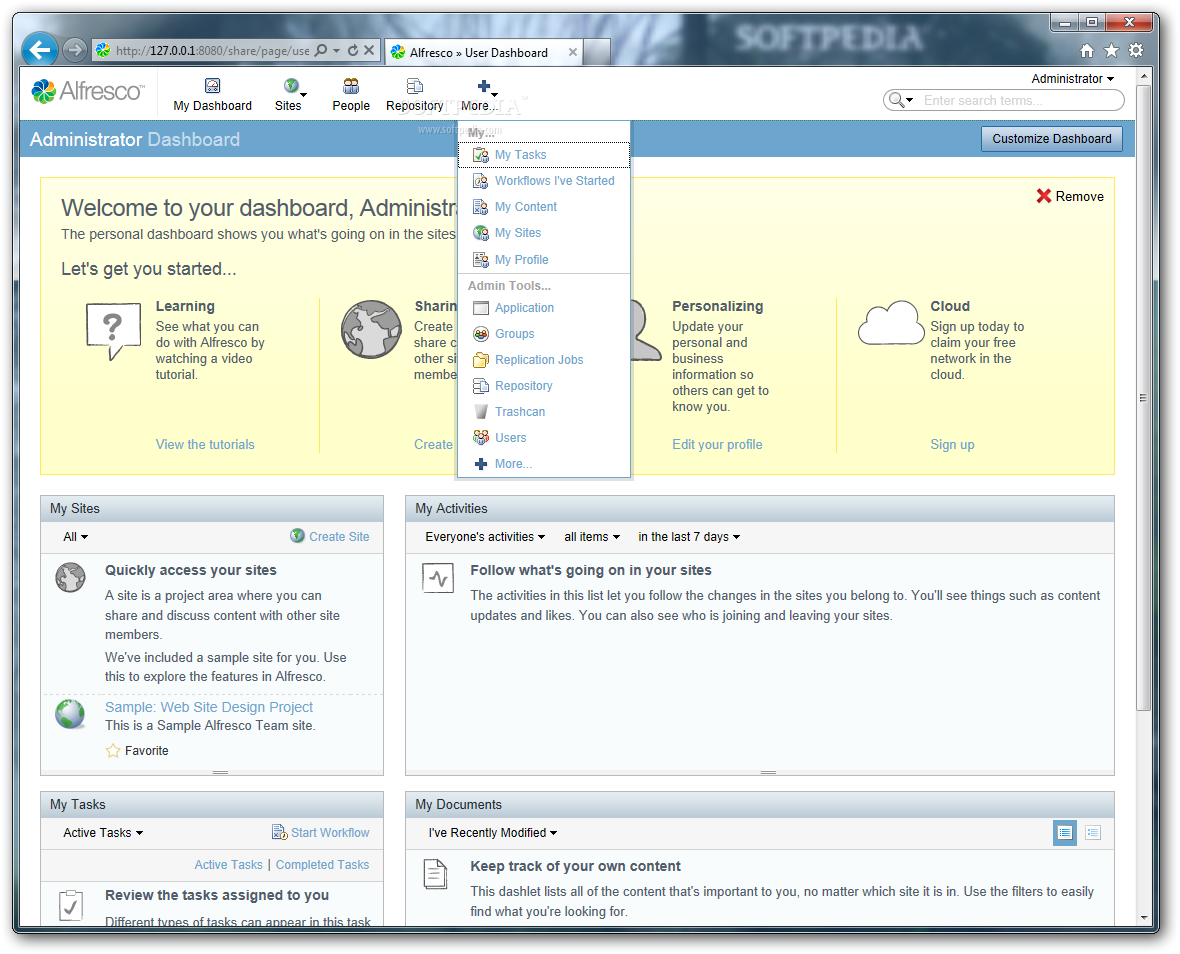Image resolution: width=1180 pixels, height=954 pixels.
Task: Refresh the page using address bar icon
Action: (352, 50)
